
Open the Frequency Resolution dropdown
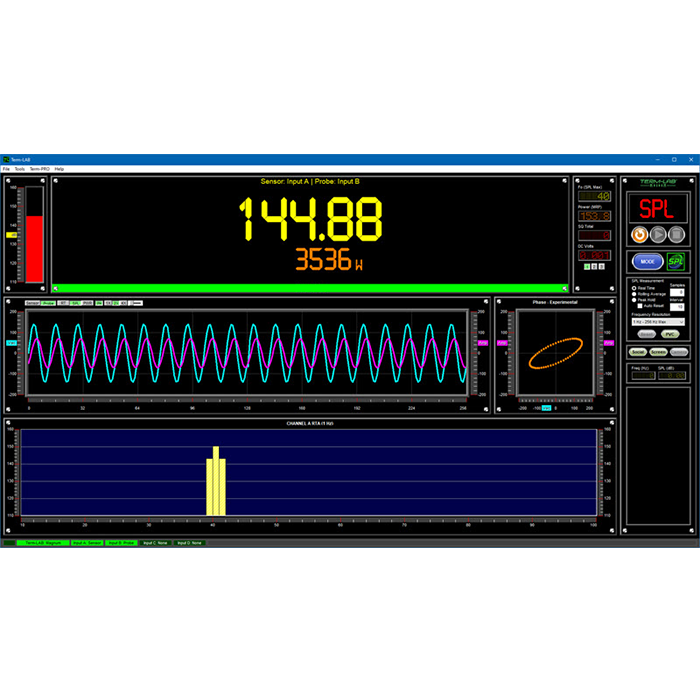656,321
